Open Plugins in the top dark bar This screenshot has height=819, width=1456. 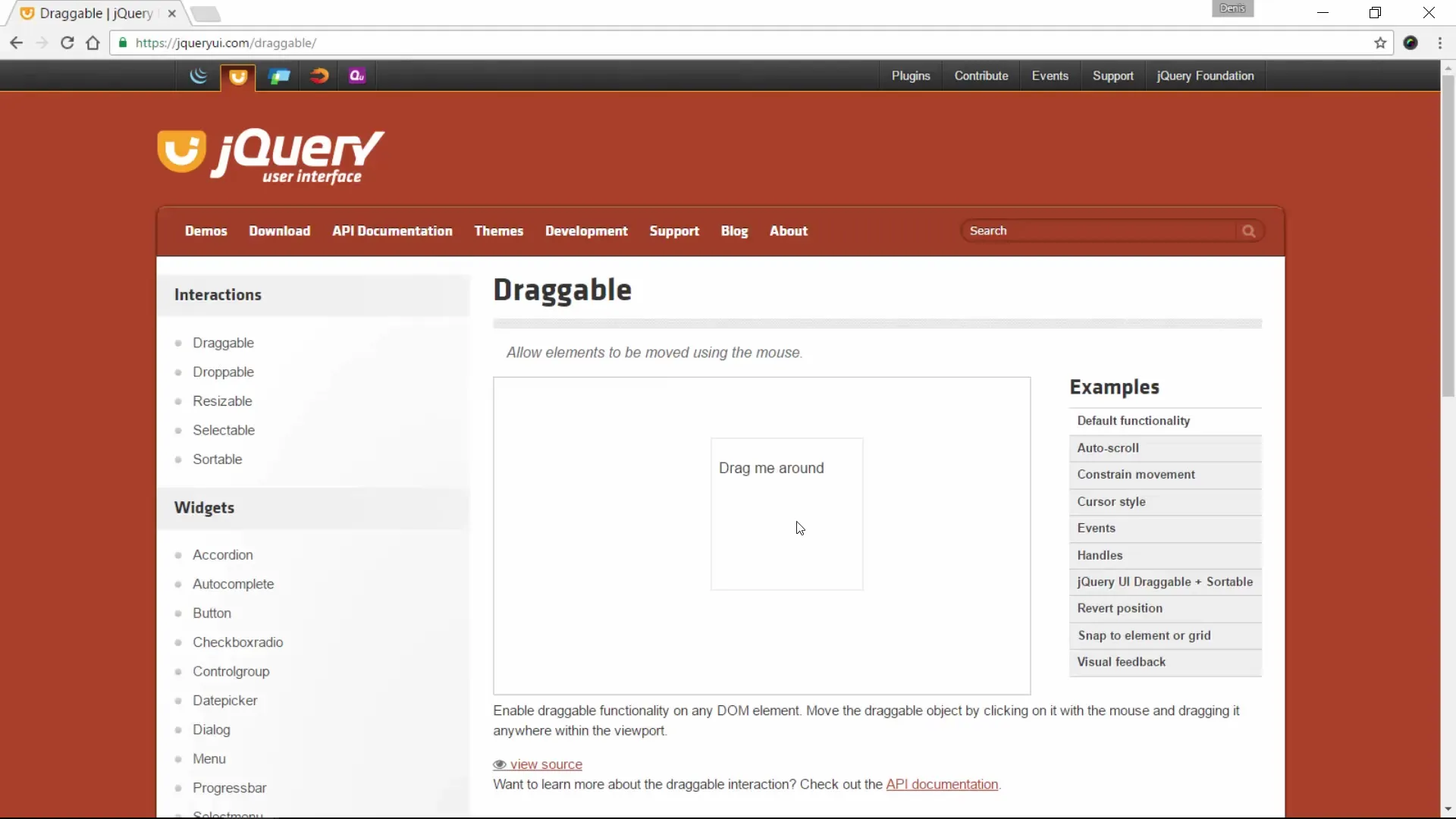911,76
